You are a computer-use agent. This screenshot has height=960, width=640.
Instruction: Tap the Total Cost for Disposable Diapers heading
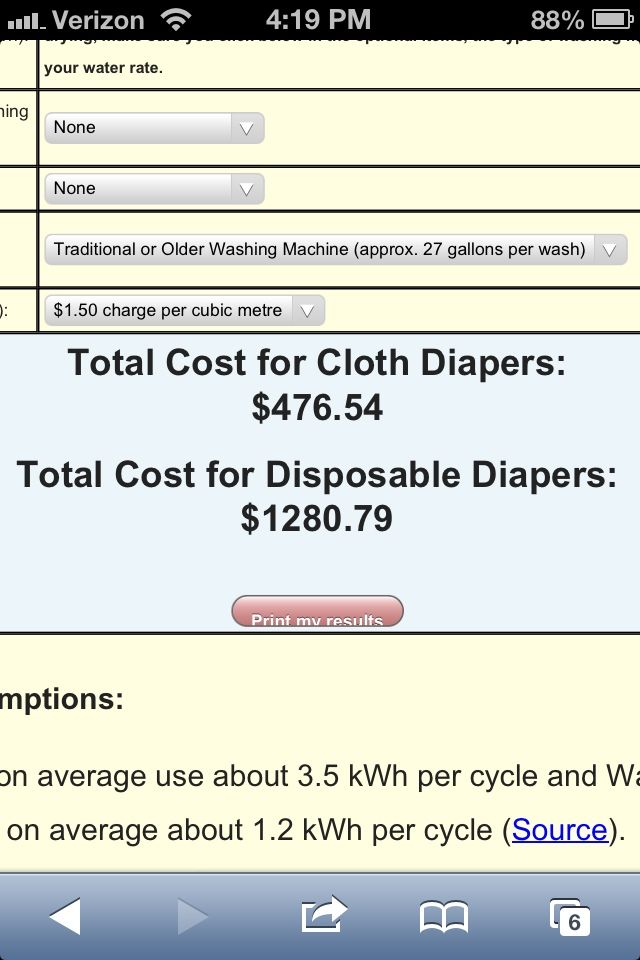[317, 475]
